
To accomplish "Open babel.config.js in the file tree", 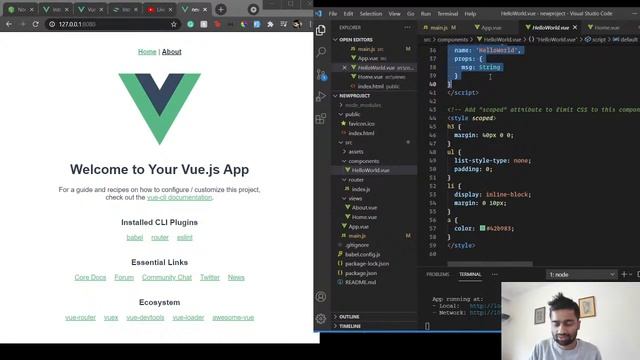I will (362, 254).
